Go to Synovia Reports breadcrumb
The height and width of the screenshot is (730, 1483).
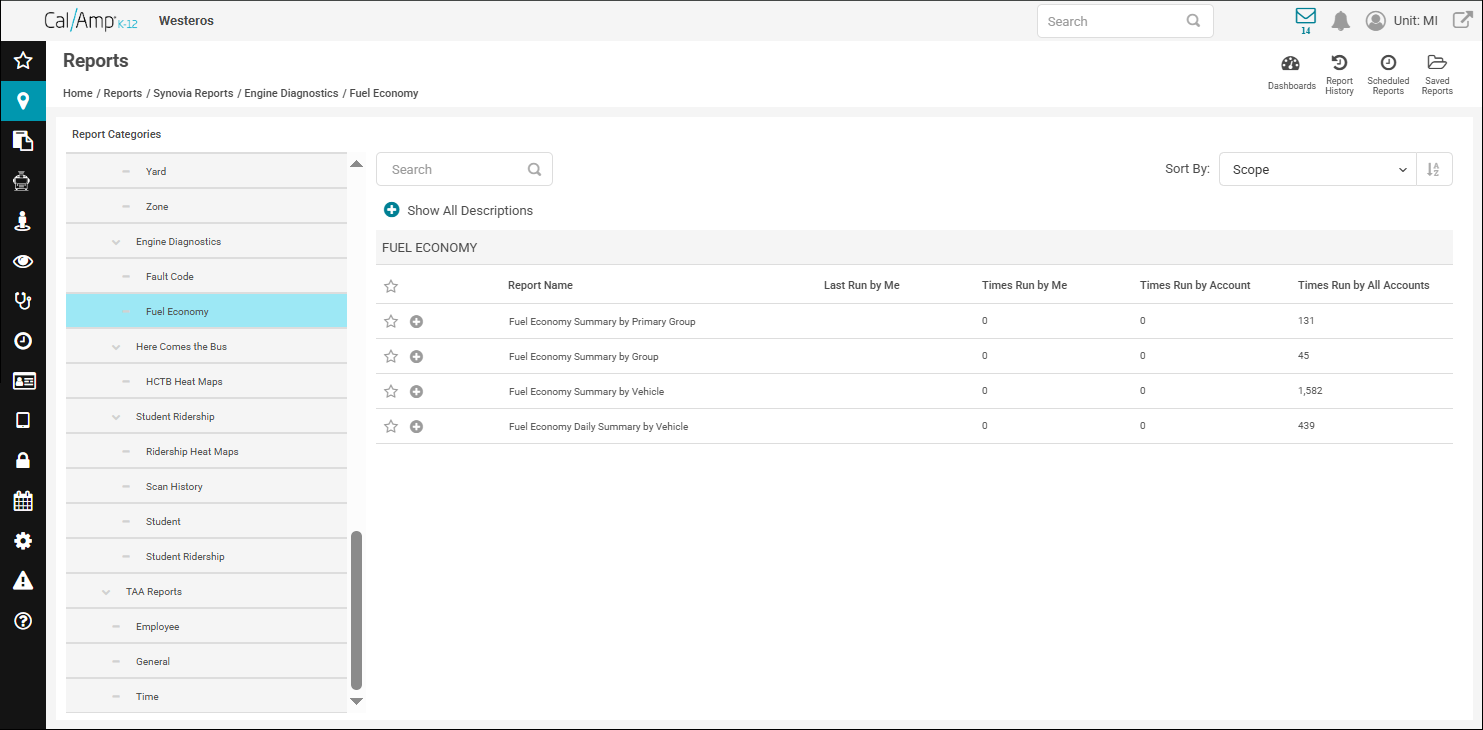pos(193,93)
